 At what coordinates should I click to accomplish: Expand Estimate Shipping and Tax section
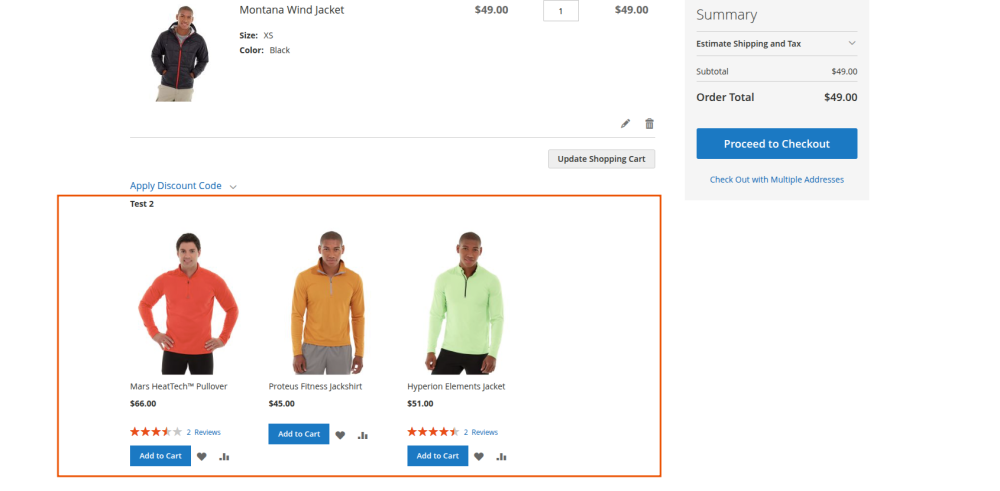tap(776, 44)
